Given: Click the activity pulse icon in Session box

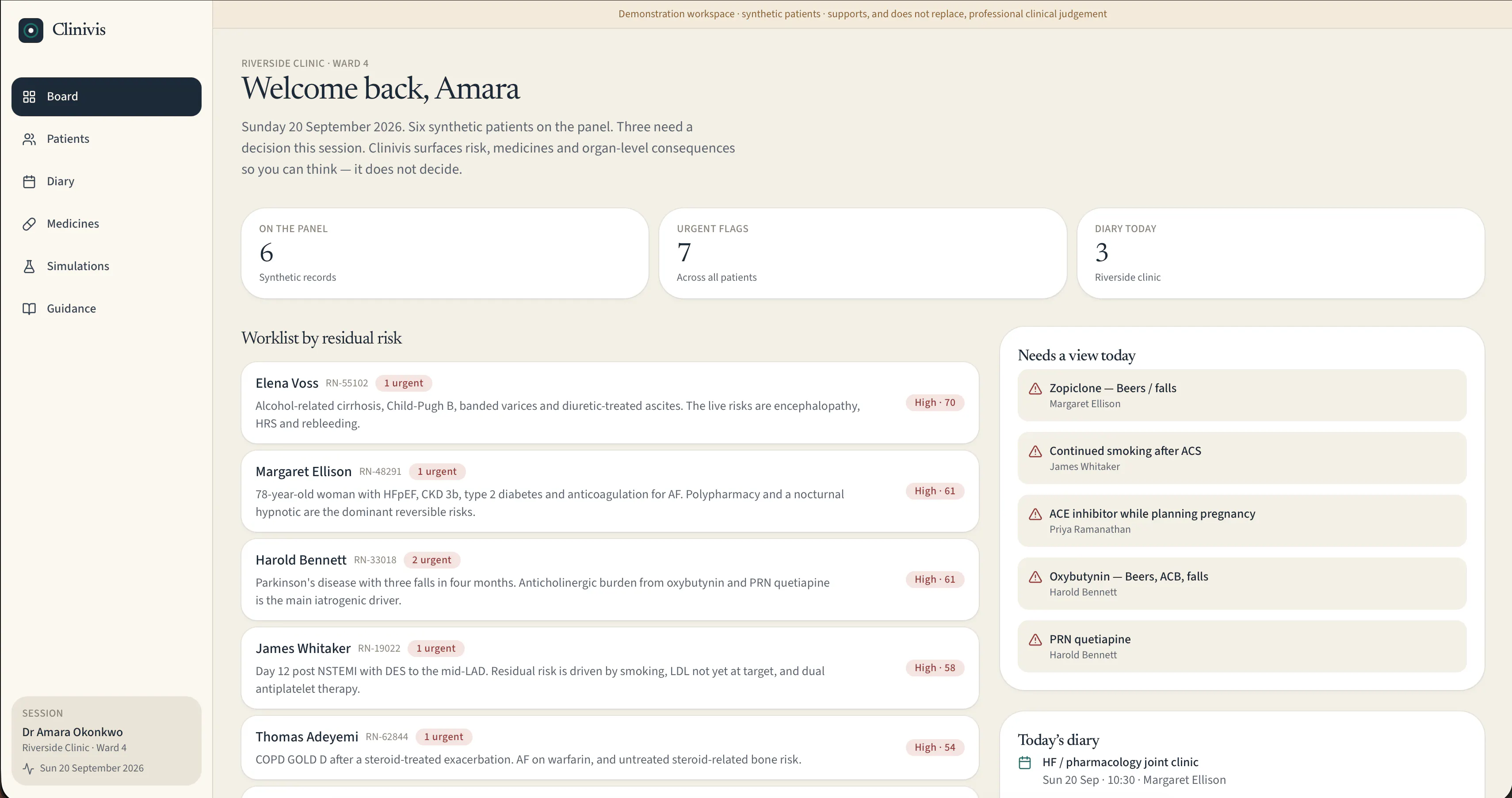Looking at the screenshot, I should tap(28, 768).
